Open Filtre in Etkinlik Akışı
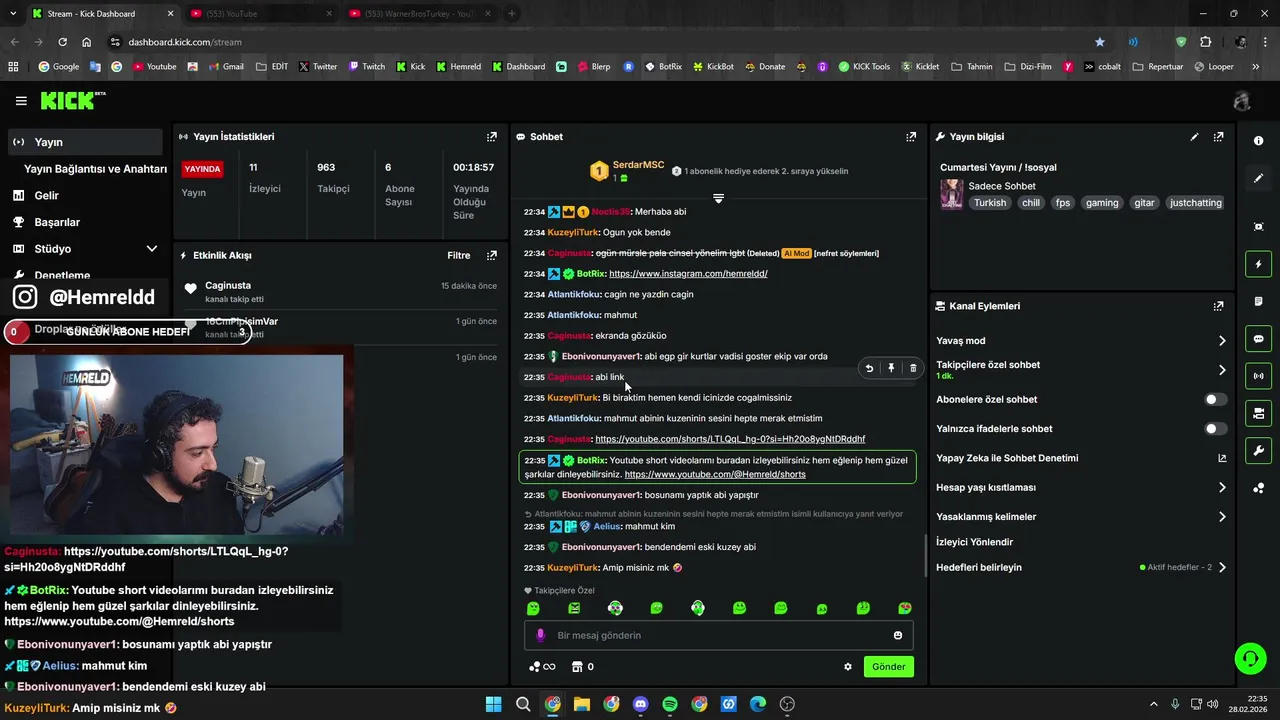 [458, 256]
